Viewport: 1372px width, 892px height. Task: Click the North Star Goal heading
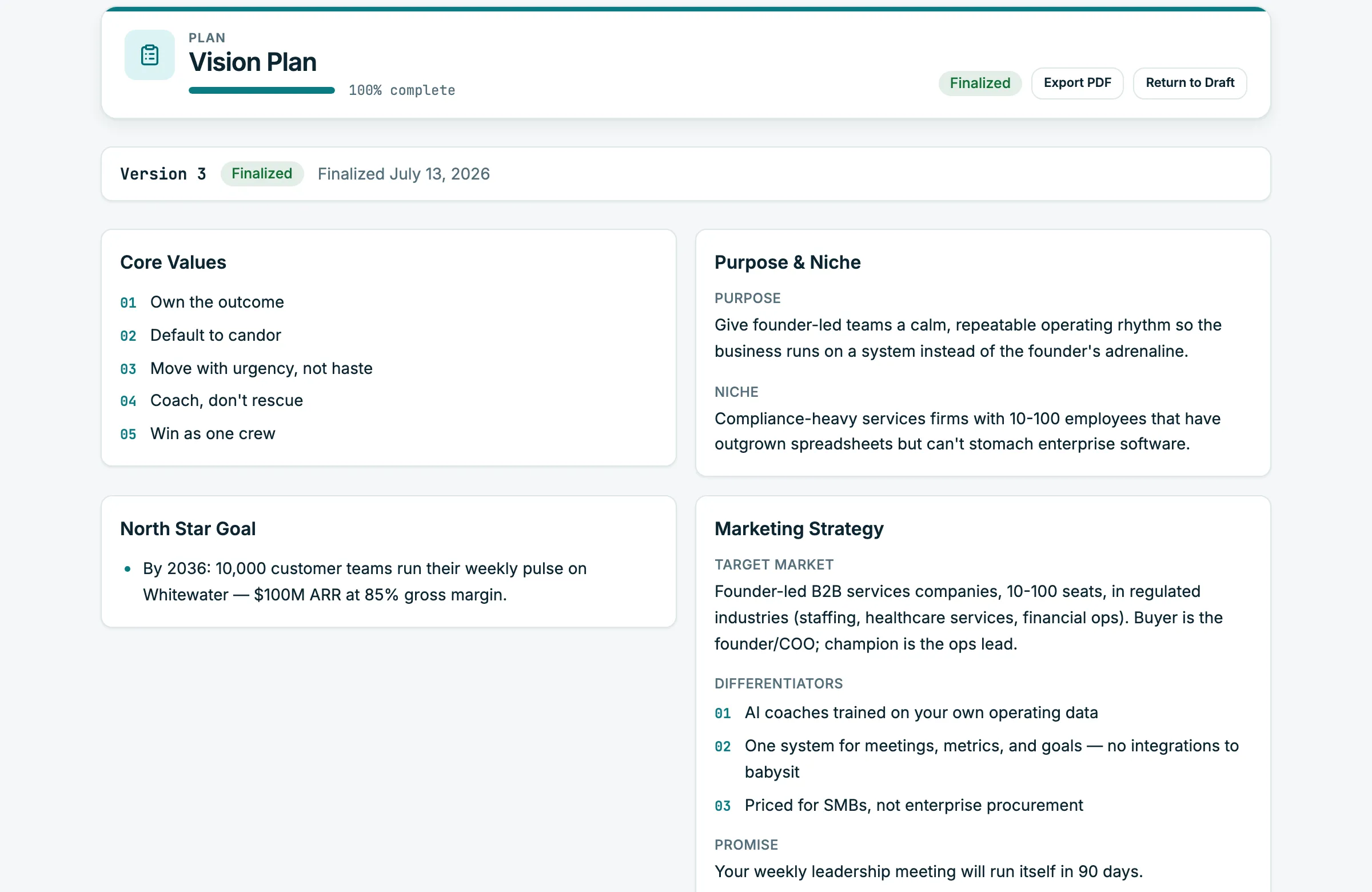(x=188, y=529)
